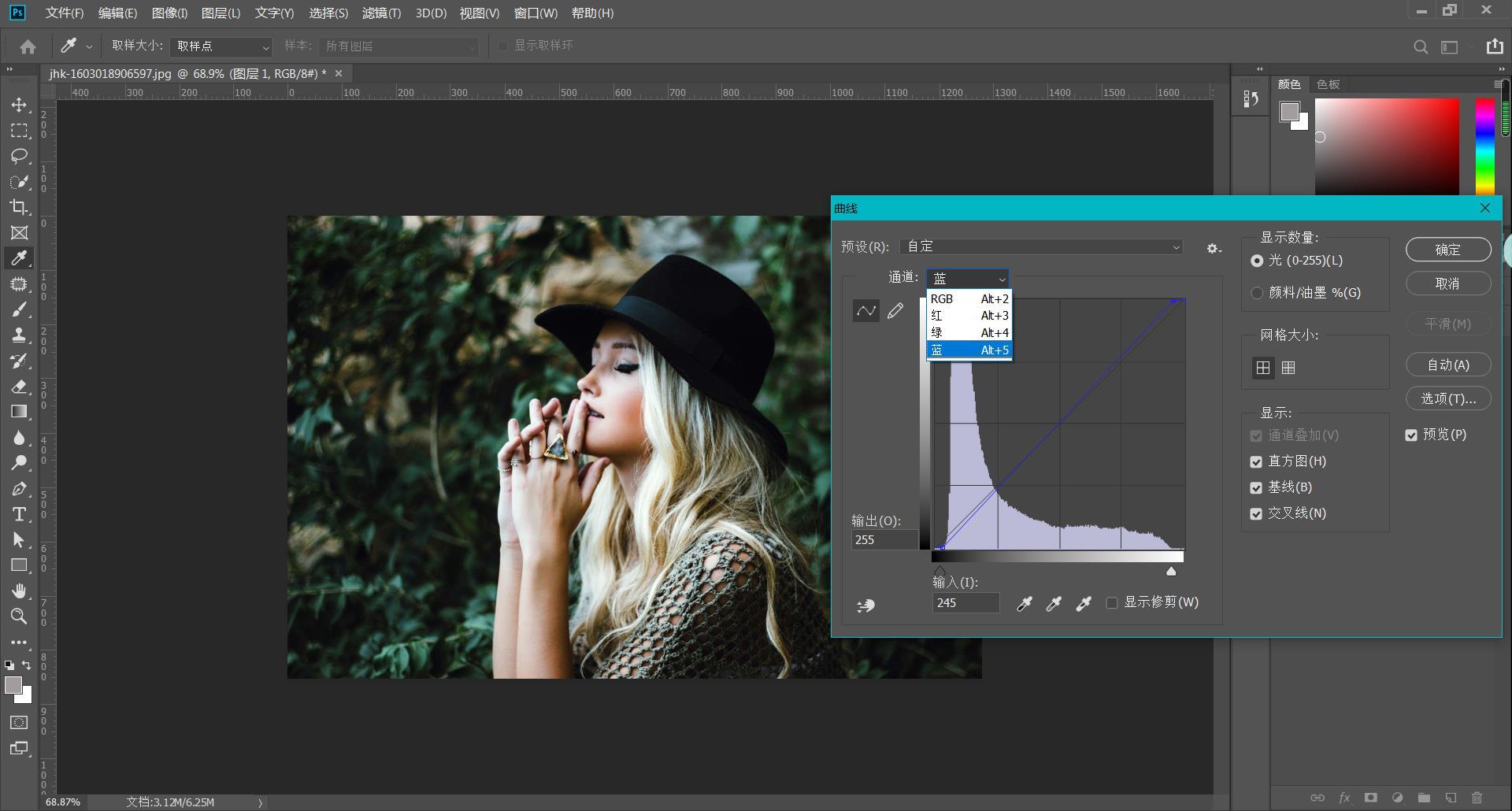
Task: Select the 颜料/油墨 %(G) radio option
Action: coord(1257,293)
